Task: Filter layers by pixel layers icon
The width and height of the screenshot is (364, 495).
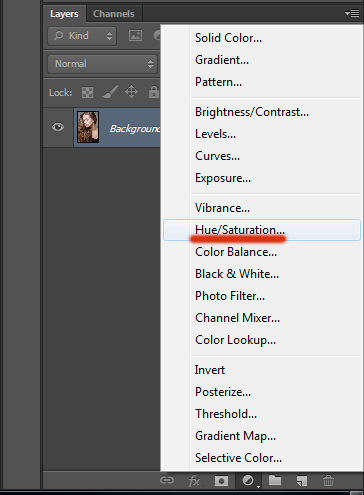Action: coord(135,36)
